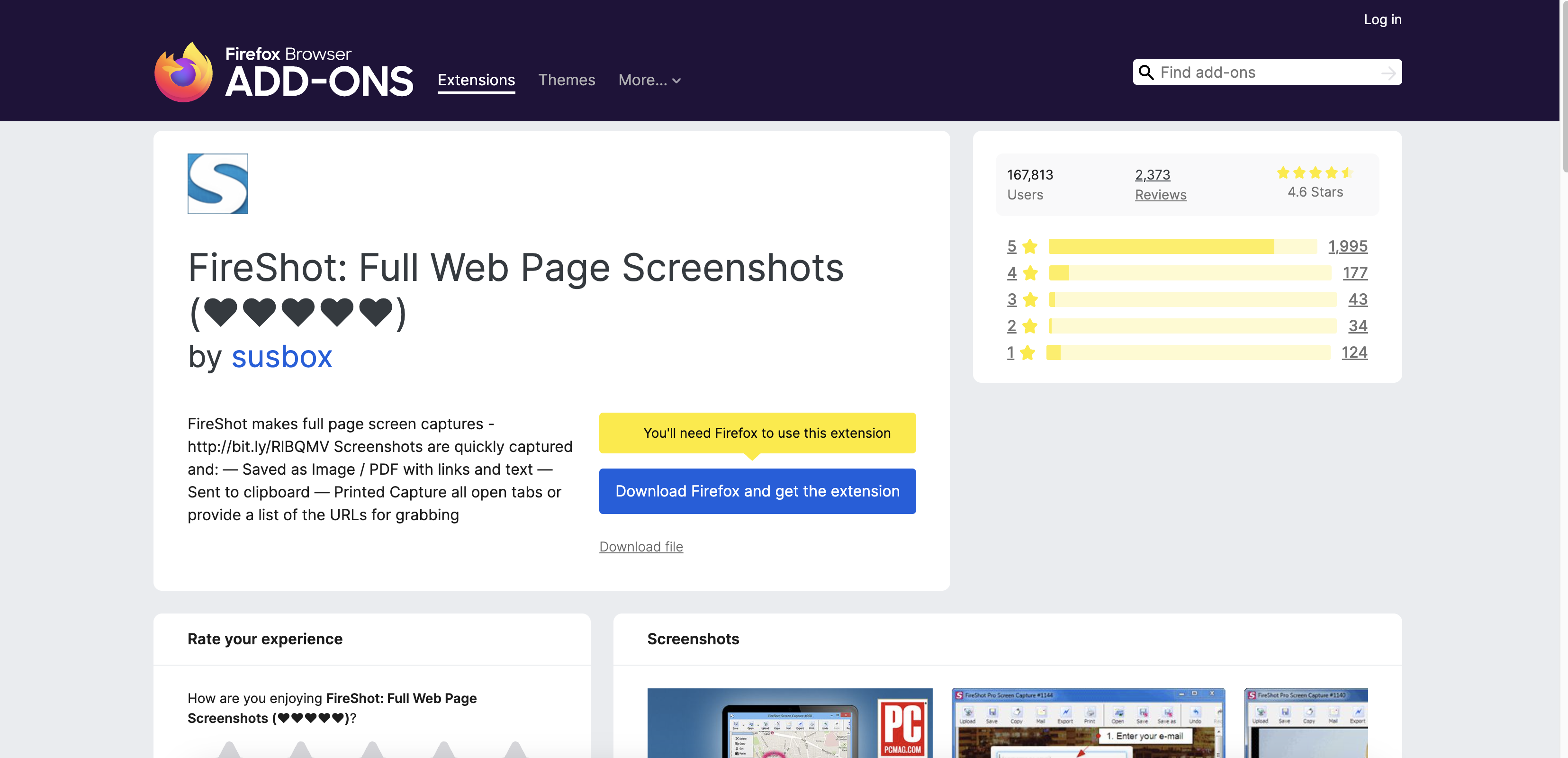Select the Extensions tab
Viewport: 1568px width, 758px height.
tap(476, 80)
